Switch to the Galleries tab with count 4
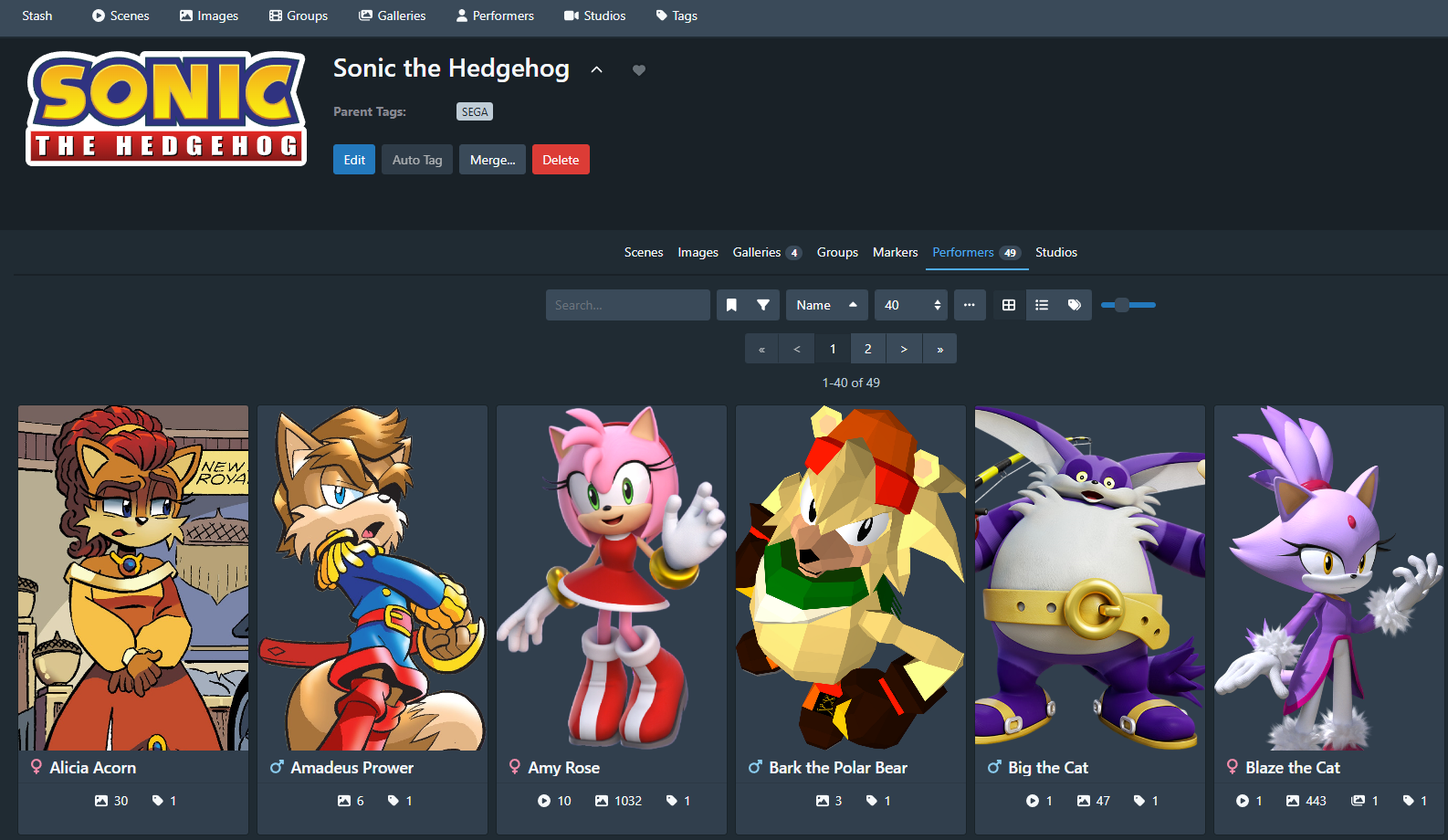The image size is (1448, 840). (x=767, y=252)
